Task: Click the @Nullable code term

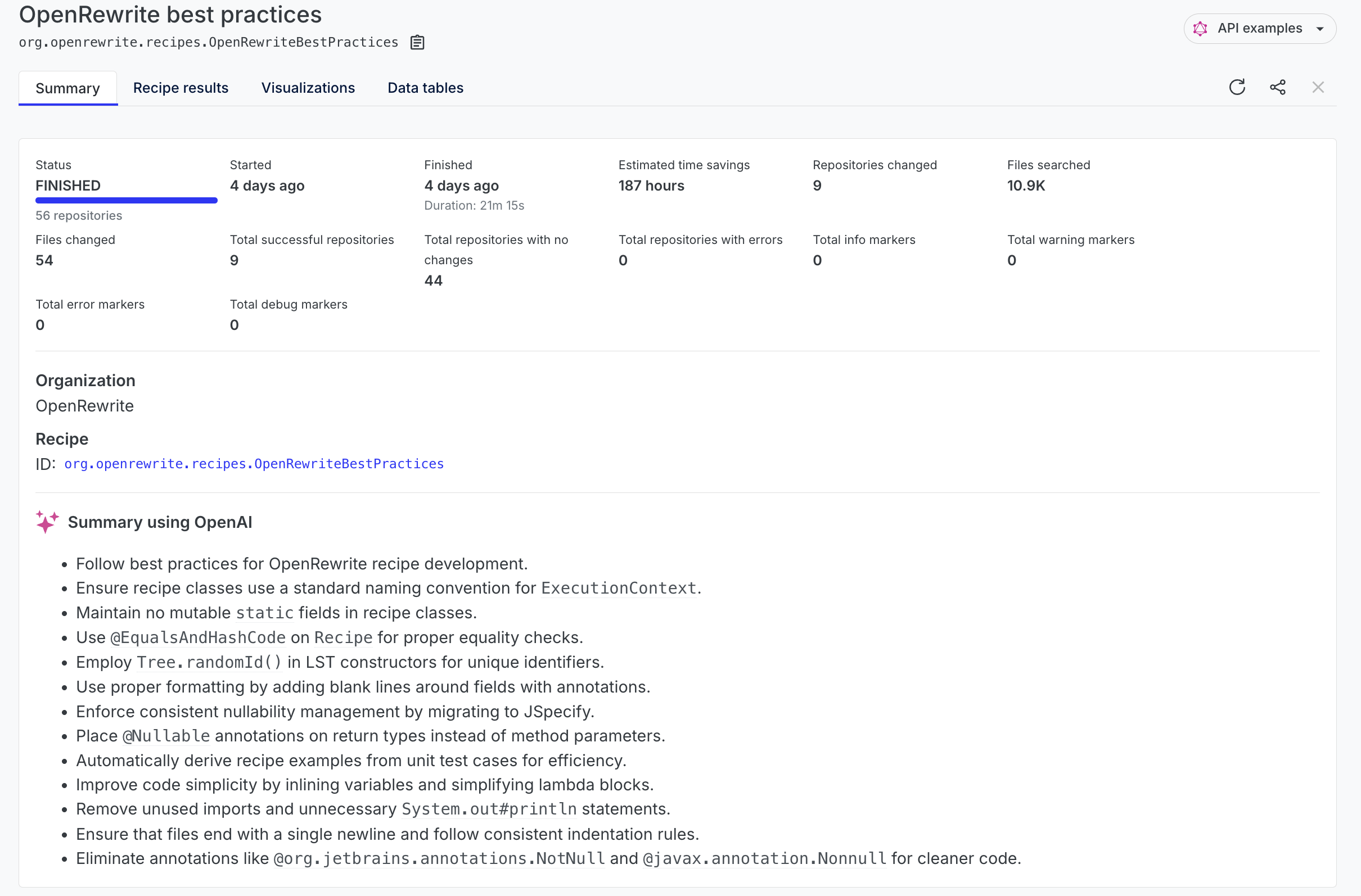Action: 166,735
